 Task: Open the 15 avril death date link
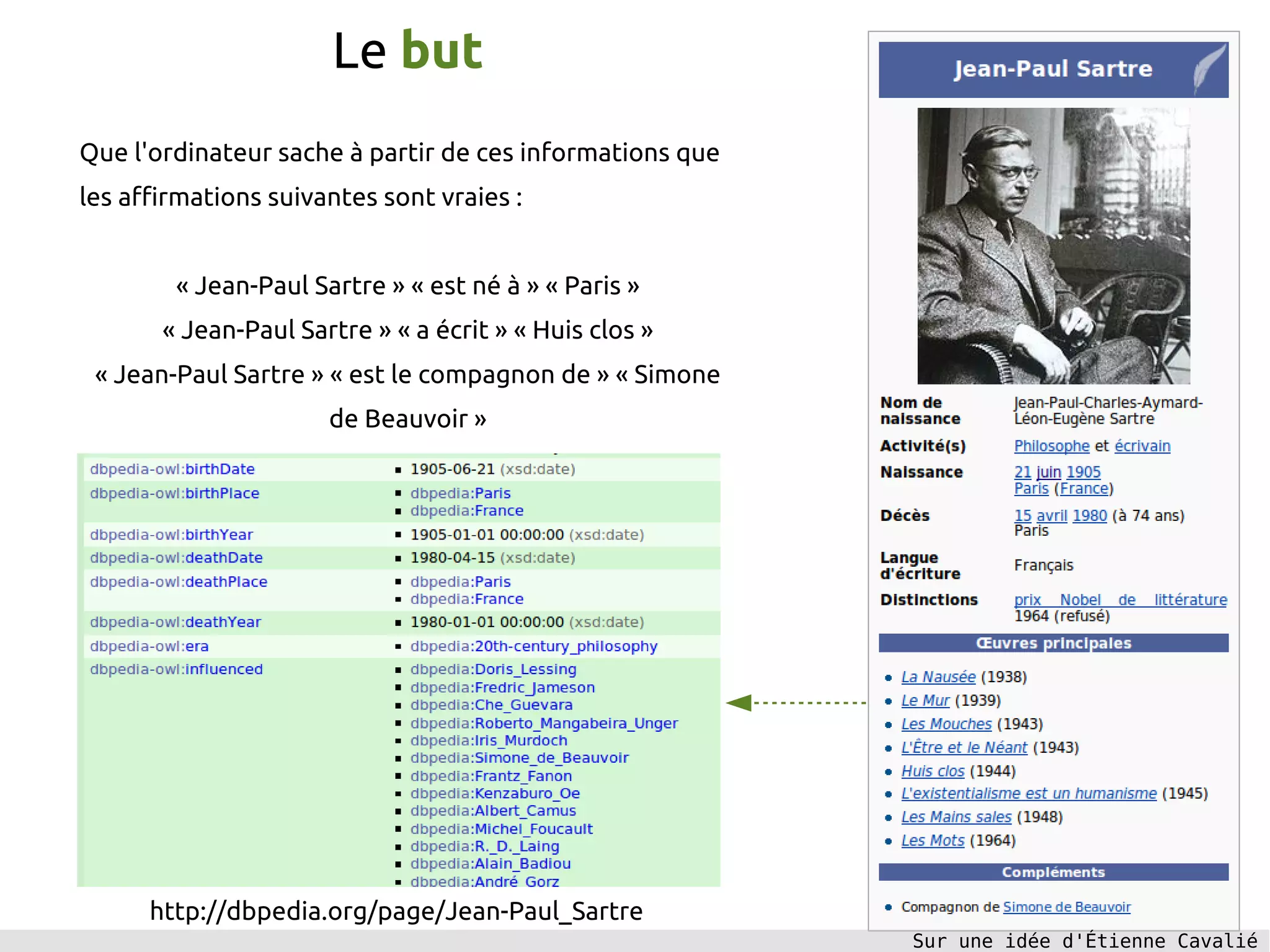pyautogui.click(x=1041, y=515)
